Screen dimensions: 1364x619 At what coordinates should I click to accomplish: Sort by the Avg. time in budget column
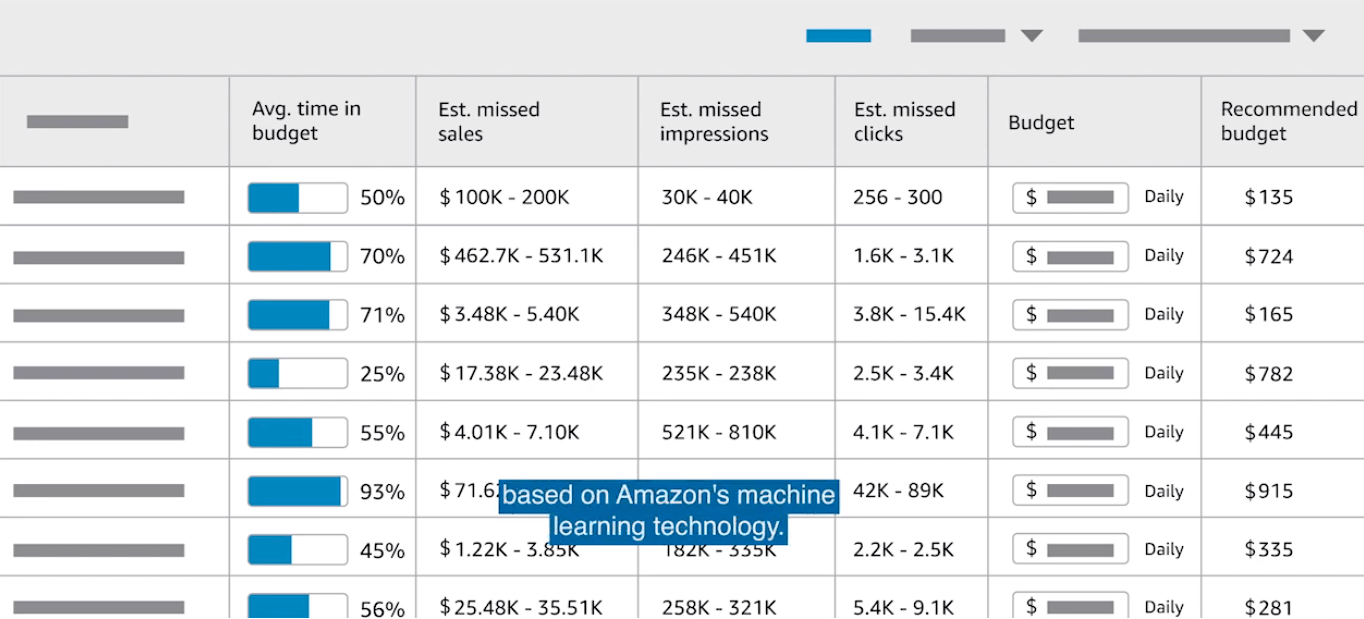tap(306, 121)
